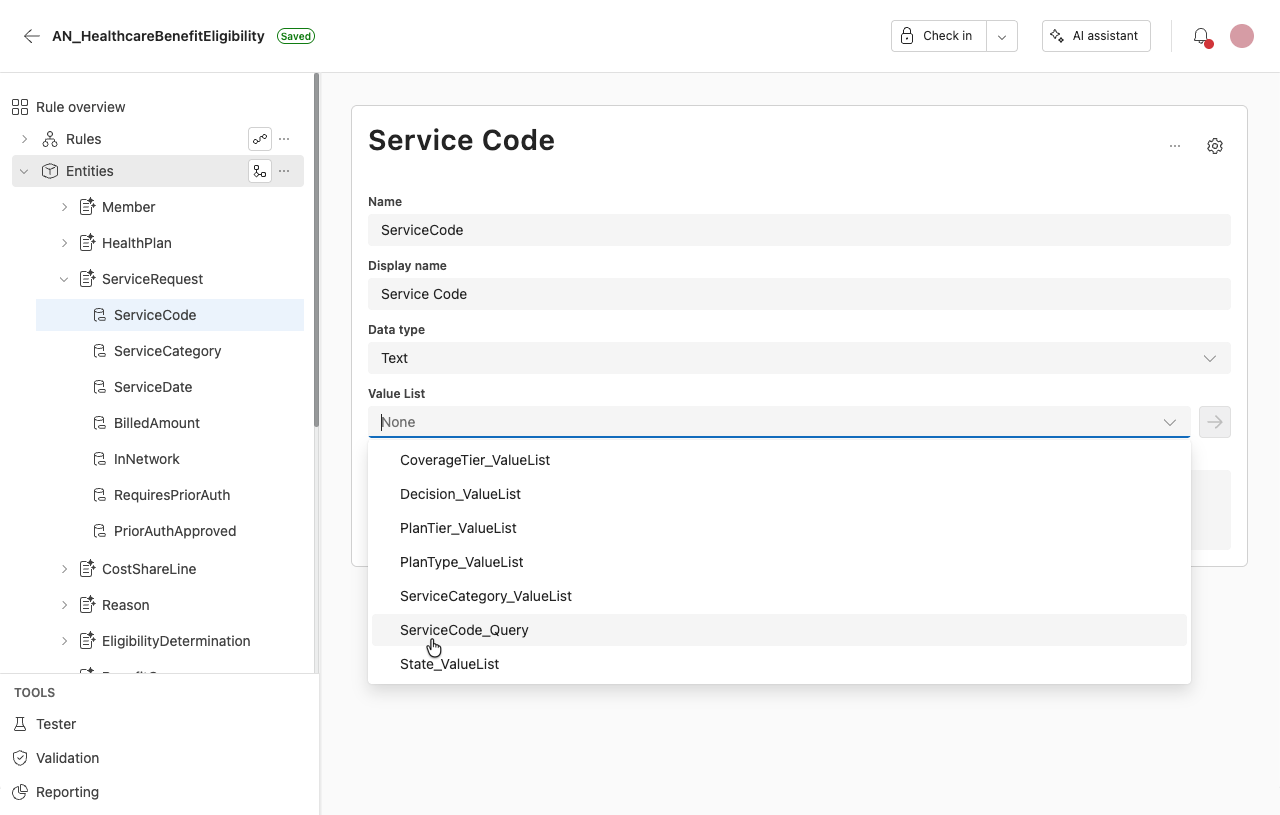The width and height of the screenshot is (1280, 815).
Task: Click the Rules diagram view icon
Action: (x=260, y=139)
